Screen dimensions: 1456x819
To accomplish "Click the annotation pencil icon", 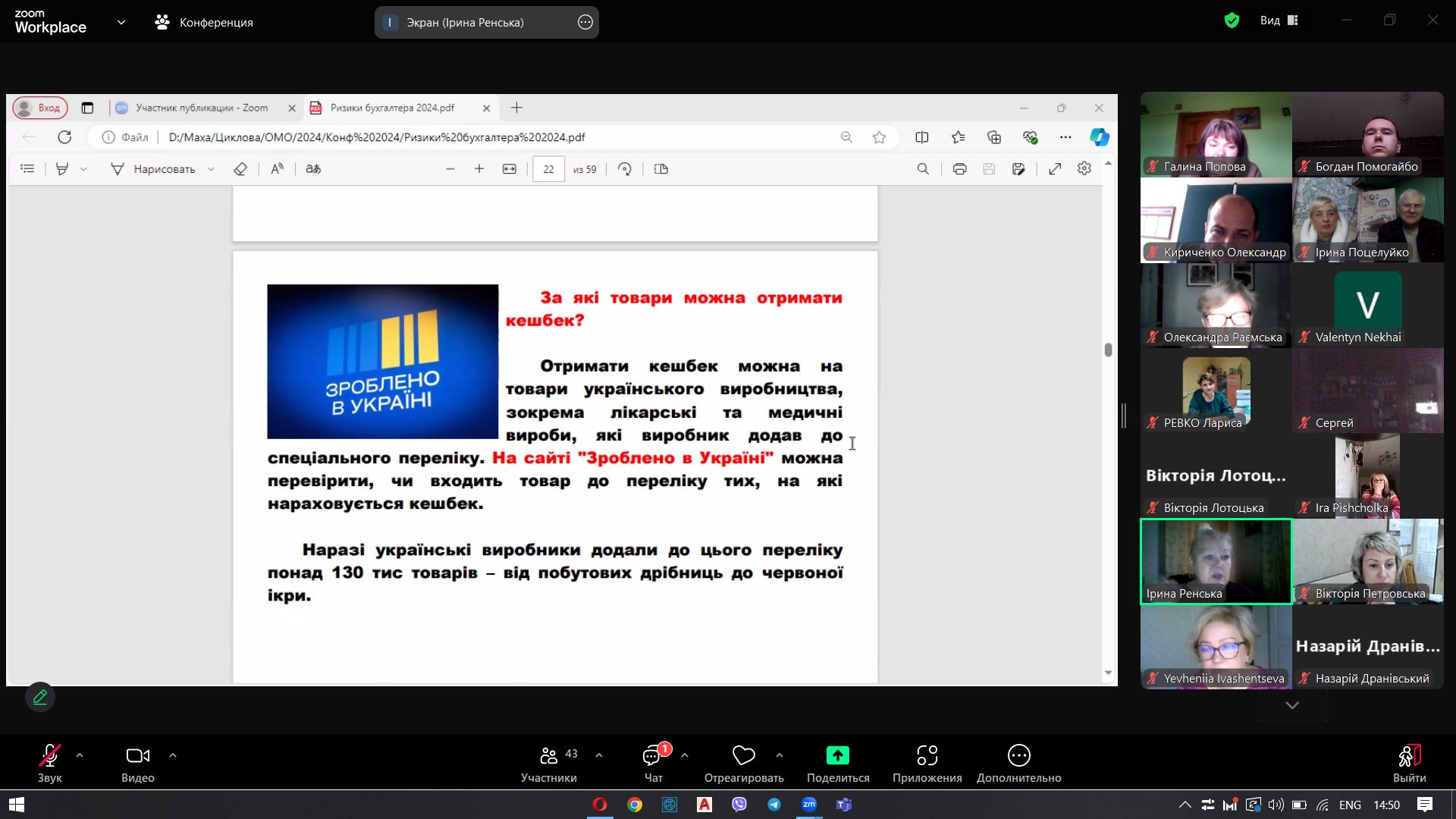I will pos(40,697).
